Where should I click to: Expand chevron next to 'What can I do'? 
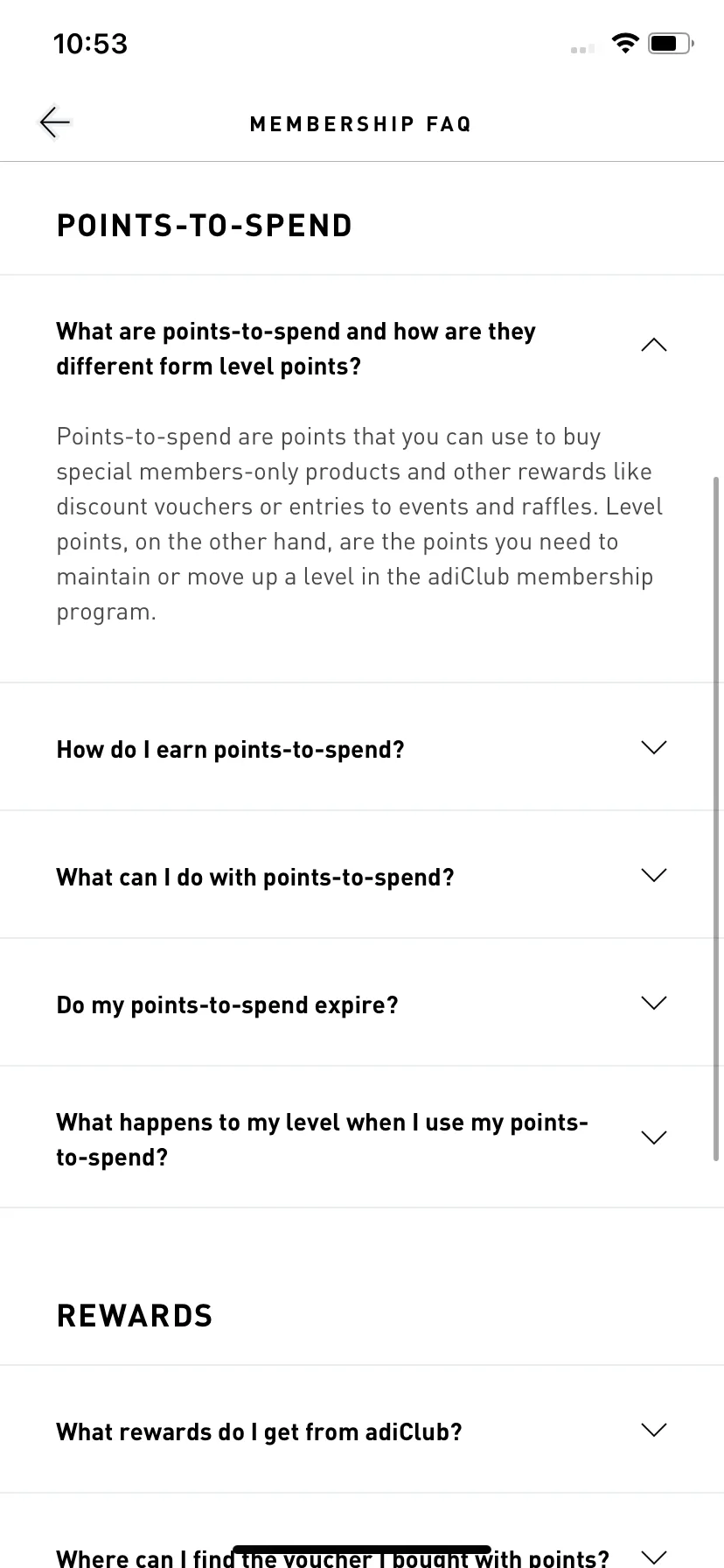(653, 875)
